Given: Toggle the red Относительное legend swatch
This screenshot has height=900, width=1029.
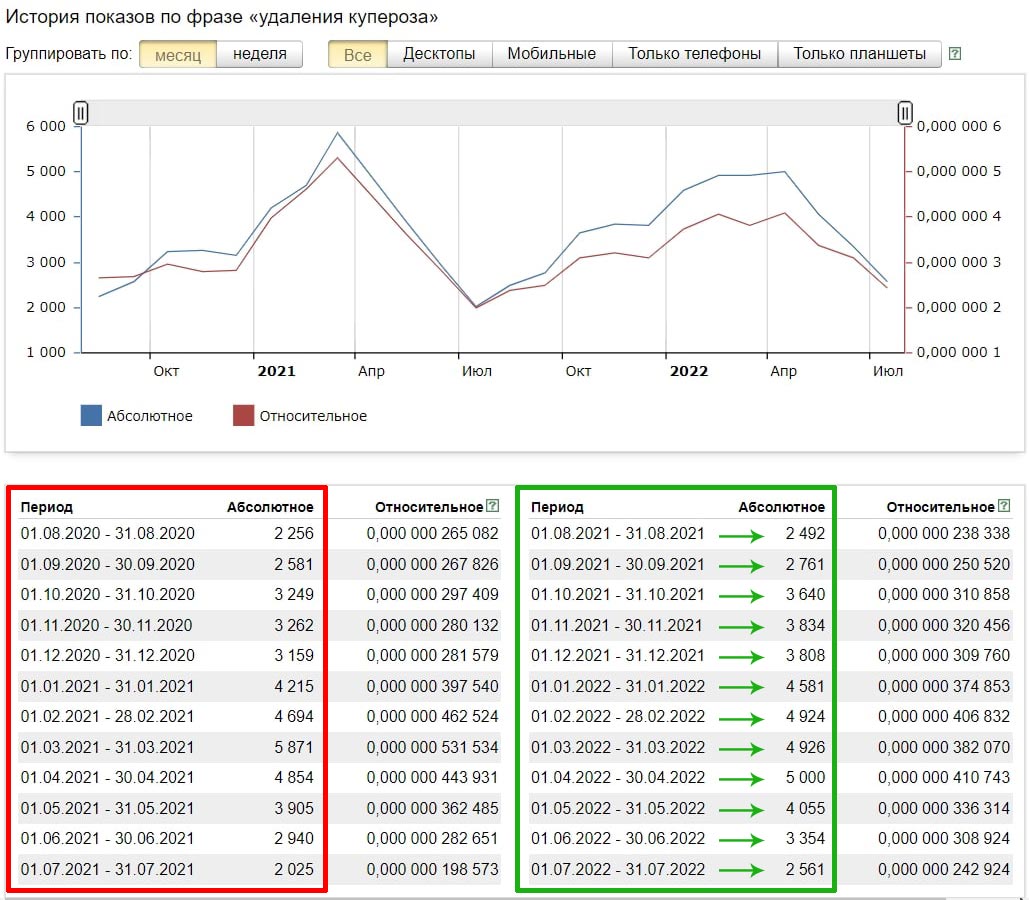Looking at the screenshot, I should pyautogui.click(x=243, y=416).
